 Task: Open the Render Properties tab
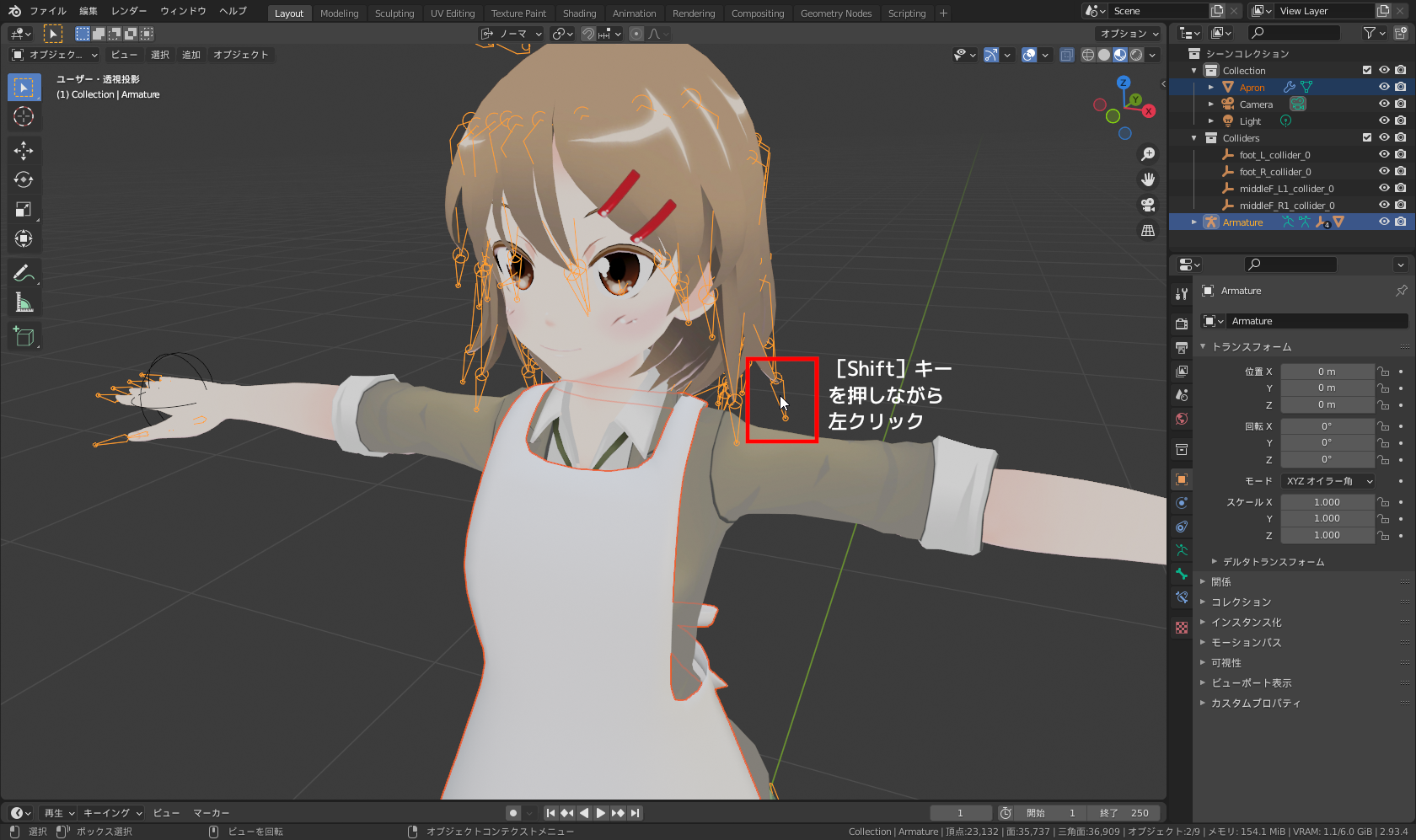click(x=1181, y=323)
